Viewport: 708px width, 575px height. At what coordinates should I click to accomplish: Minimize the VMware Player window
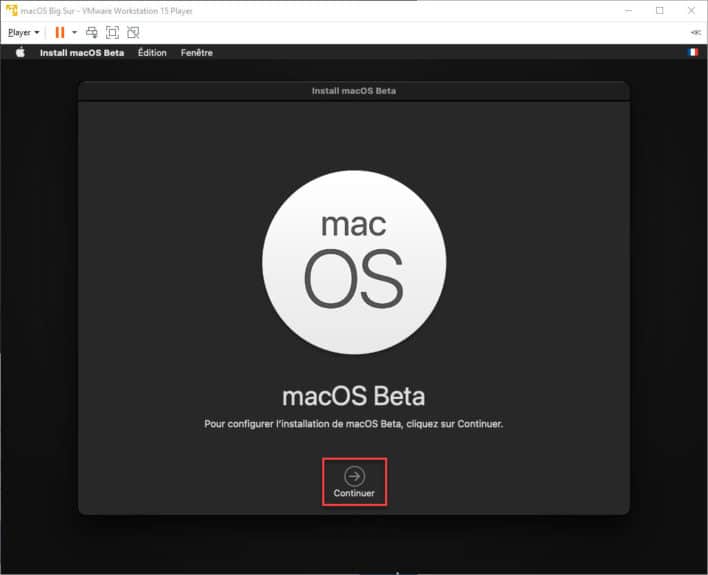point(628,10)
